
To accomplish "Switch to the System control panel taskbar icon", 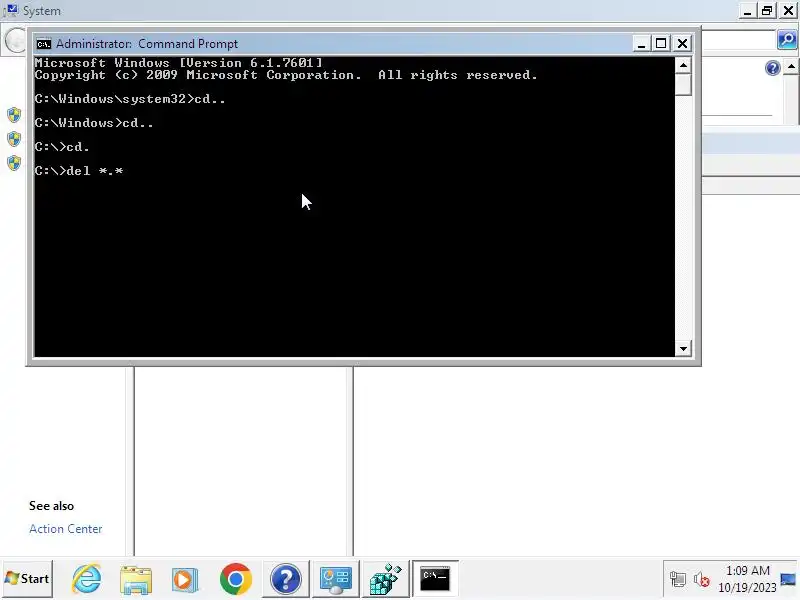I will (x=335, y=579).
